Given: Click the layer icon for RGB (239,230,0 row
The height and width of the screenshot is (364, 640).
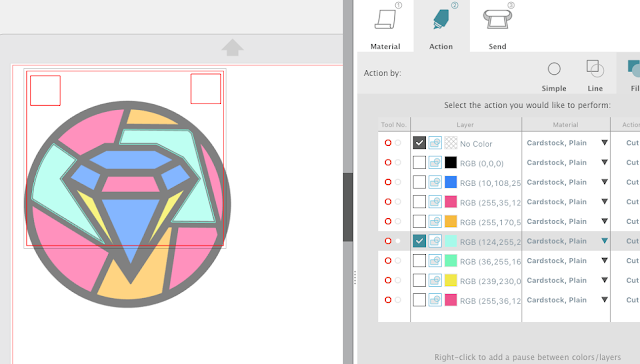Looking at the screenshot, I should pyautogui.click(x=435, y=280).
